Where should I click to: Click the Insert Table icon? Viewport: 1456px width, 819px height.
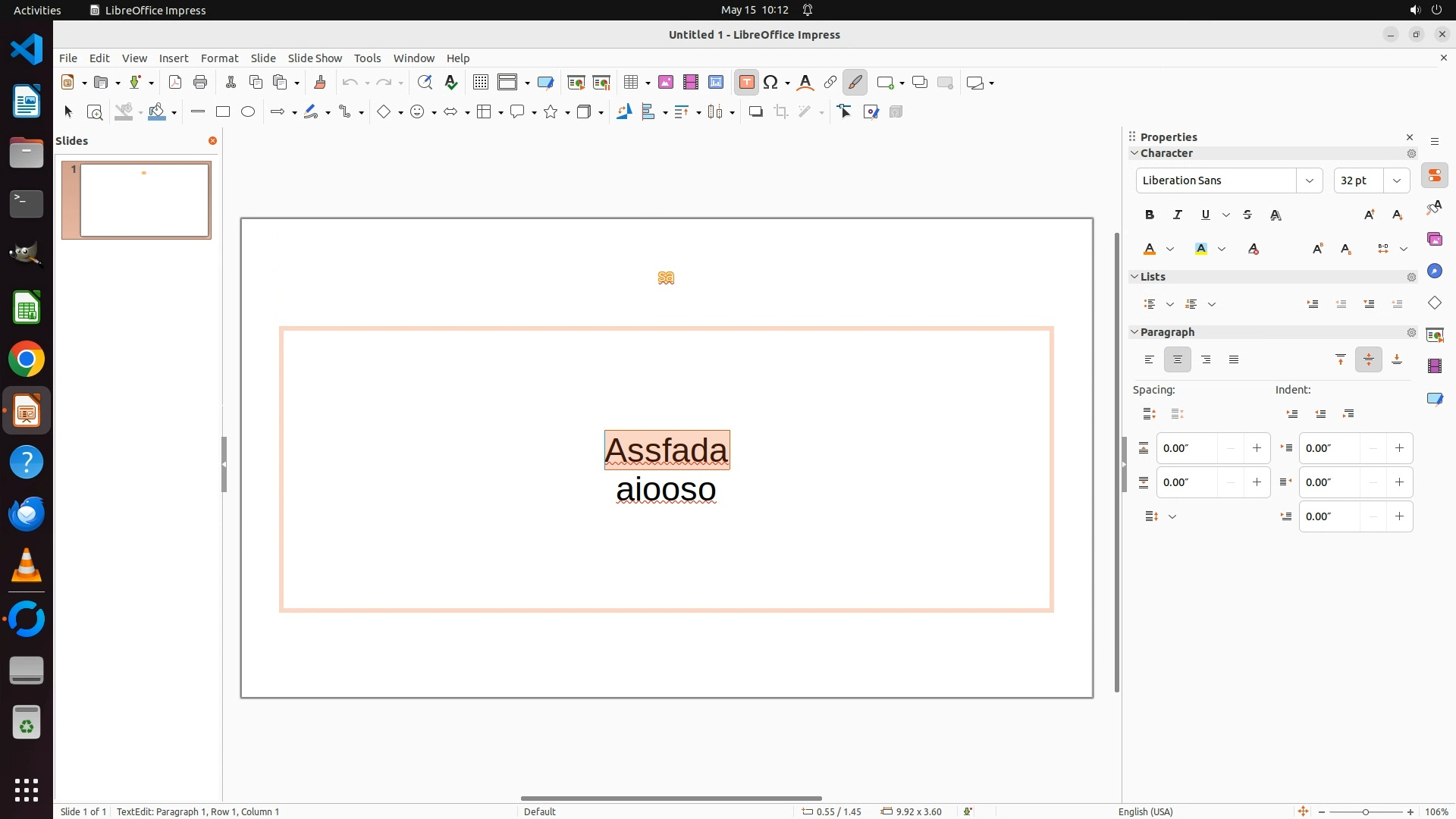[x=630, y=83]
